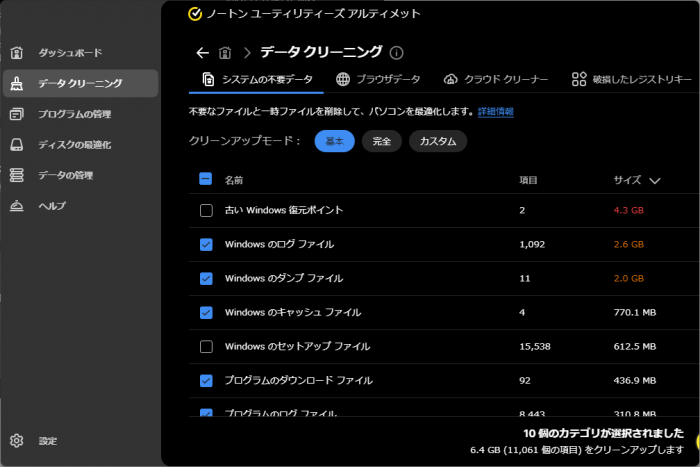Click the cloud icon on クラウド クリーナー tab
Image resolution: width=700 pixels, height=467 pixels.
pyautogui.click(x=450, y=79)
